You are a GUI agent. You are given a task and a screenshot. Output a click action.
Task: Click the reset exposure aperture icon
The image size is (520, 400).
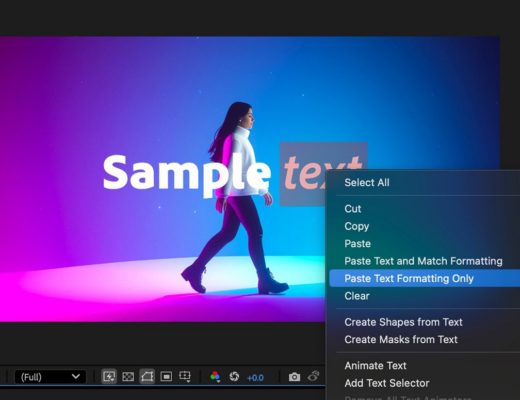(234, 377)
